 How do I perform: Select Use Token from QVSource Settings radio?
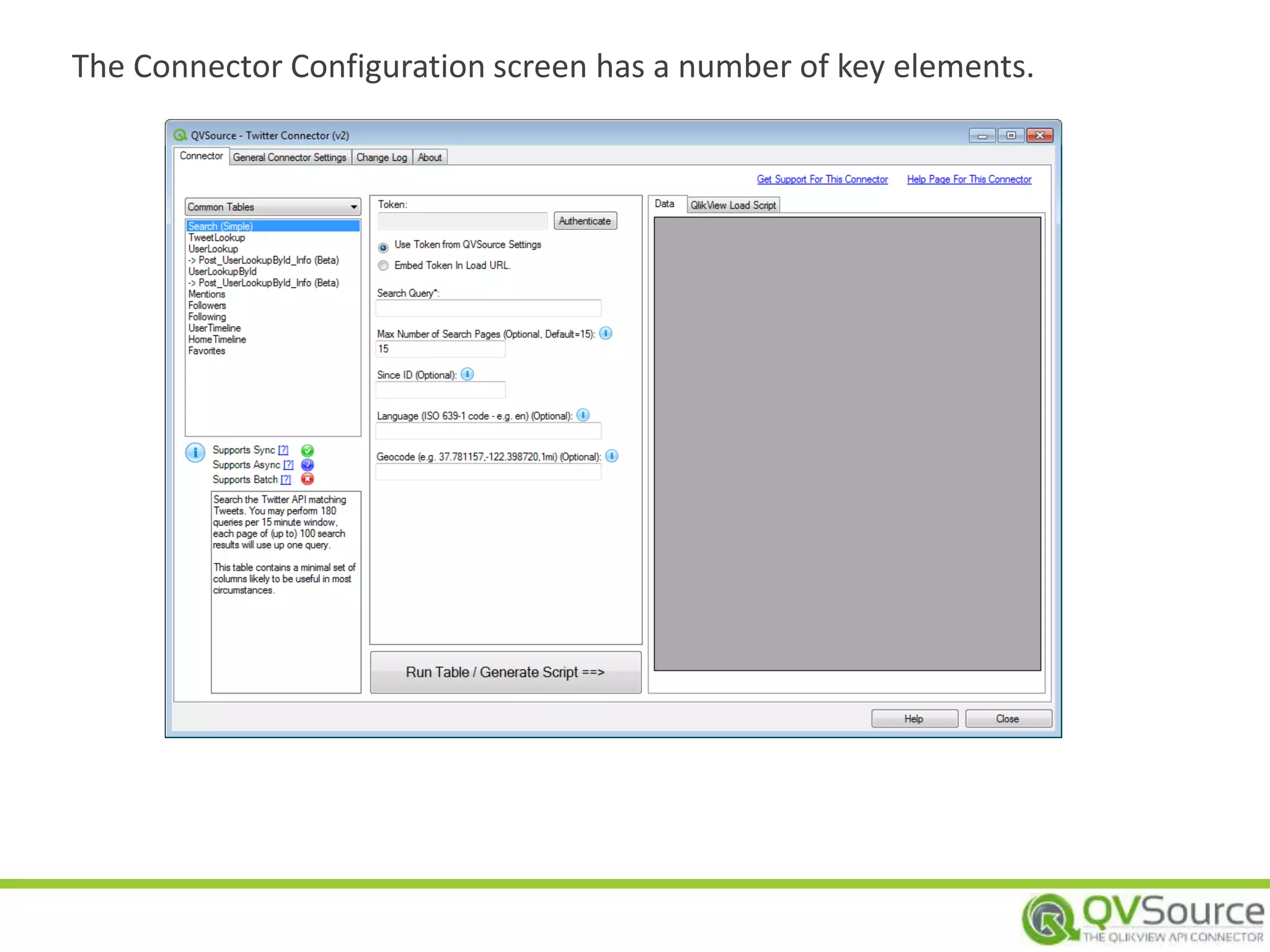click(x=383, y=247)
